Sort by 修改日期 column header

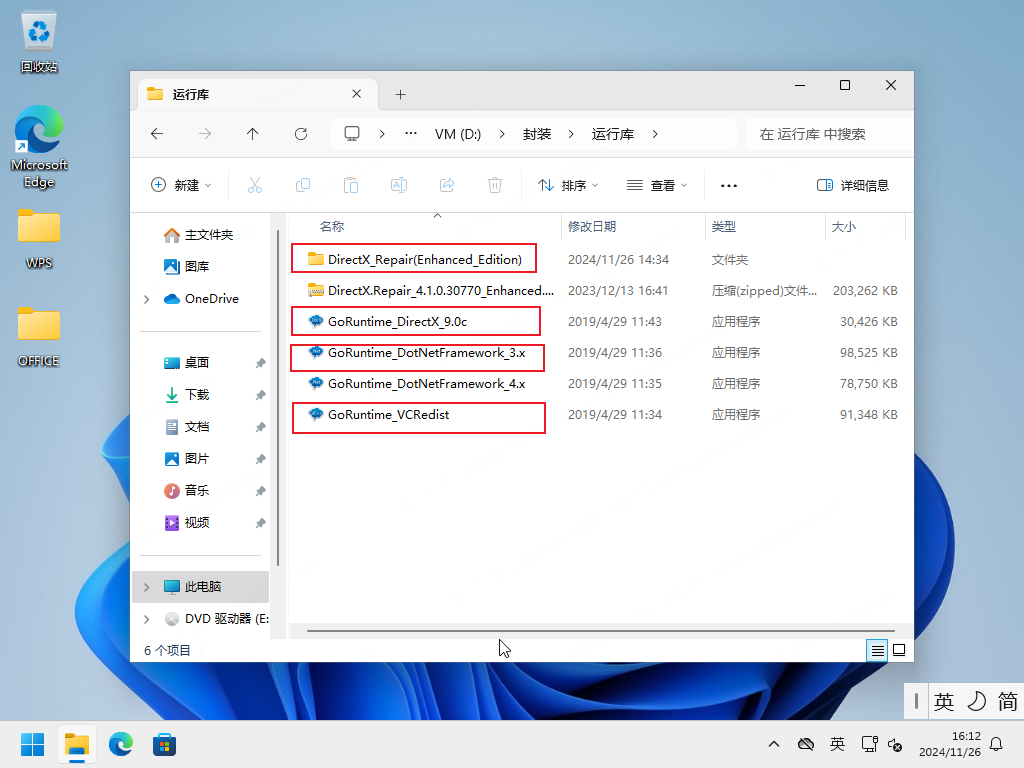coord(592,227)
